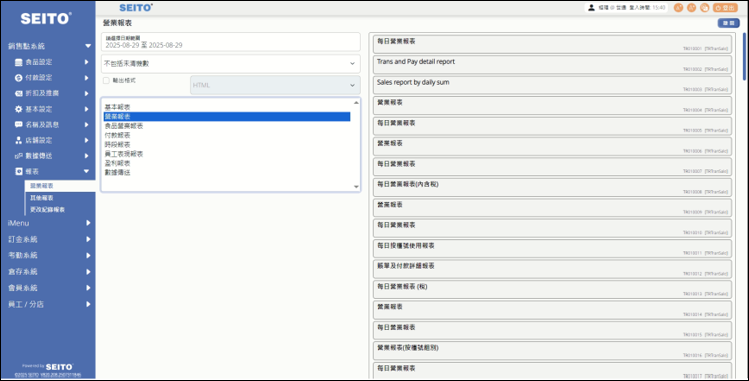Select highlighted 營業報表 in the category list
Image resolution: width=749 pixels, height=381 pixels.
click(x=227, y=116)
